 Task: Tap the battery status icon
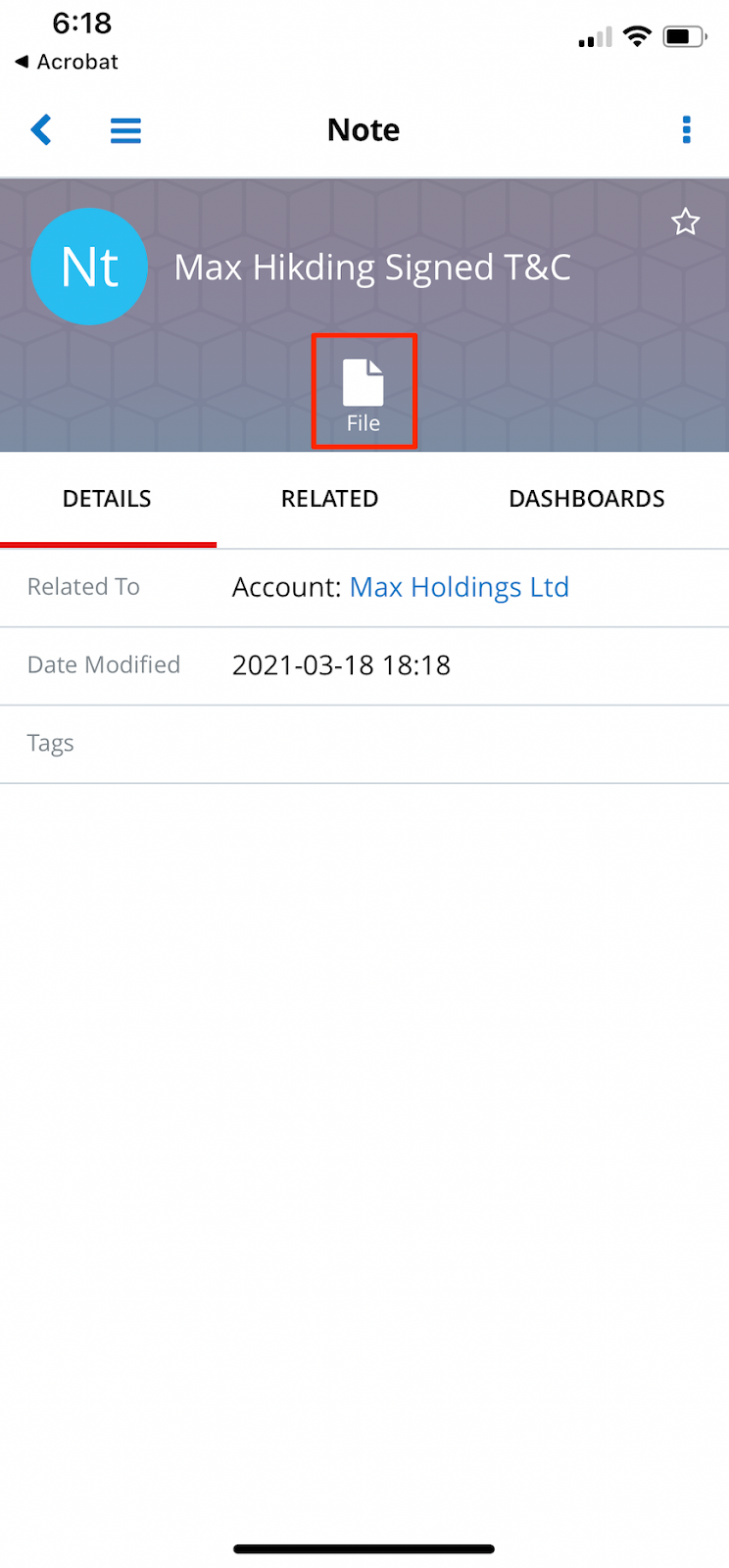(x=684, y=37)
